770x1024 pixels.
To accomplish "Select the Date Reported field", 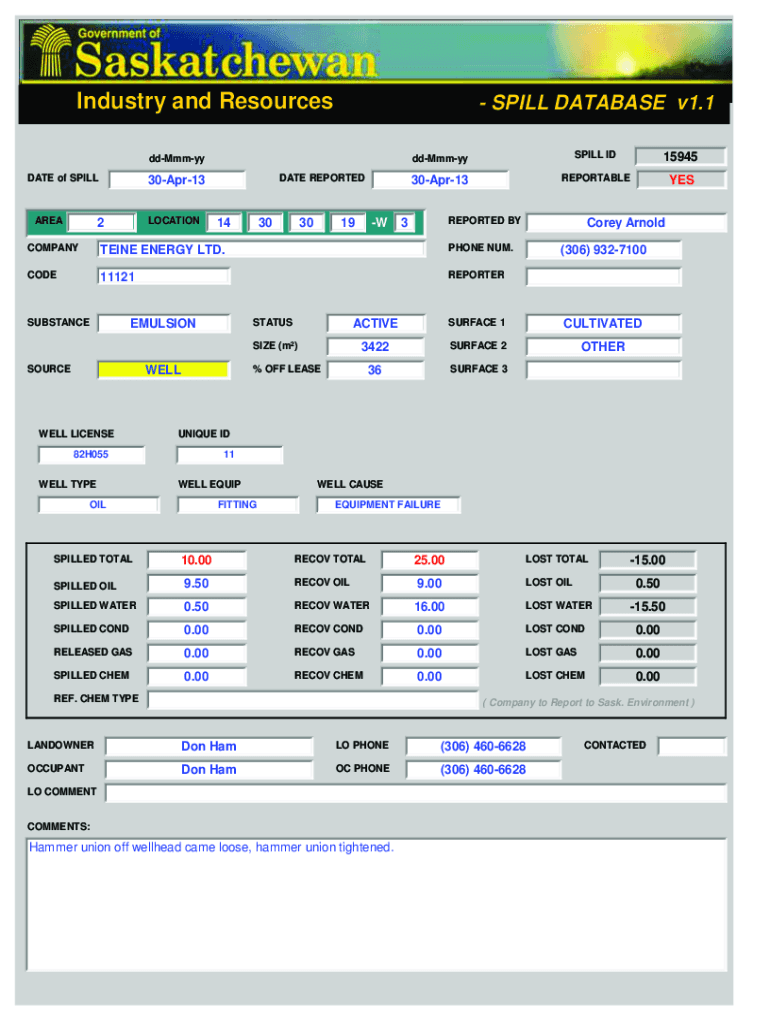I will pos(440,180).
